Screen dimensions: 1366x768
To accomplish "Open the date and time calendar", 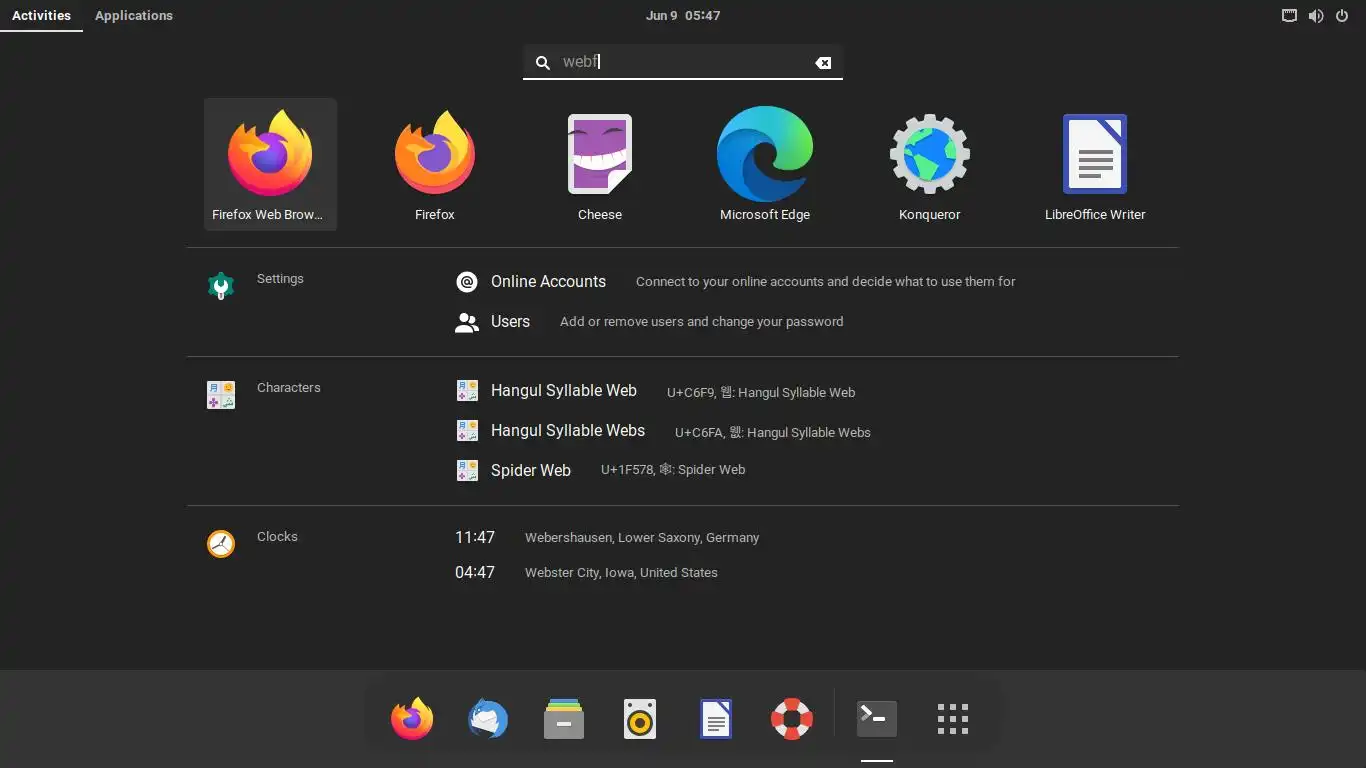I will (683, 15).
